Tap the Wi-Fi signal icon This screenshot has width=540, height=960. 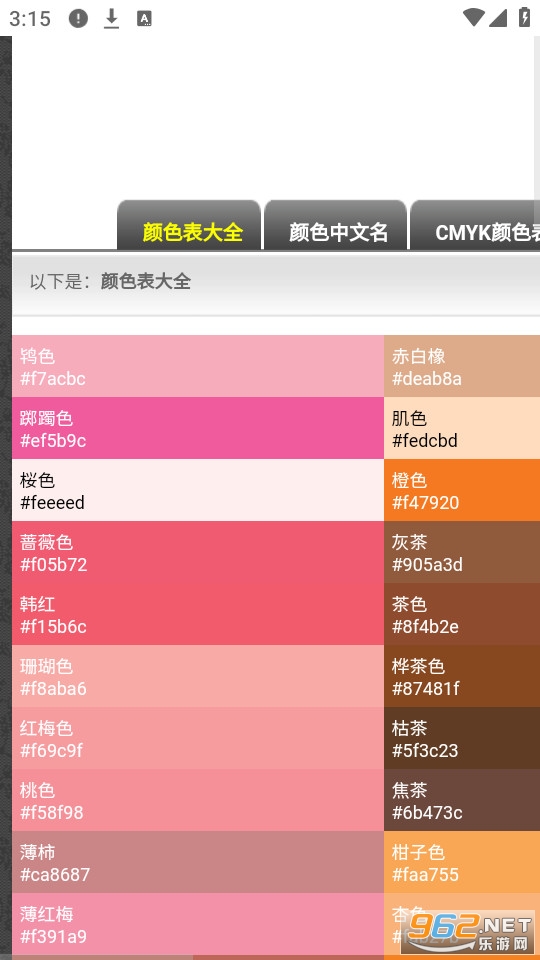[473, 17]
